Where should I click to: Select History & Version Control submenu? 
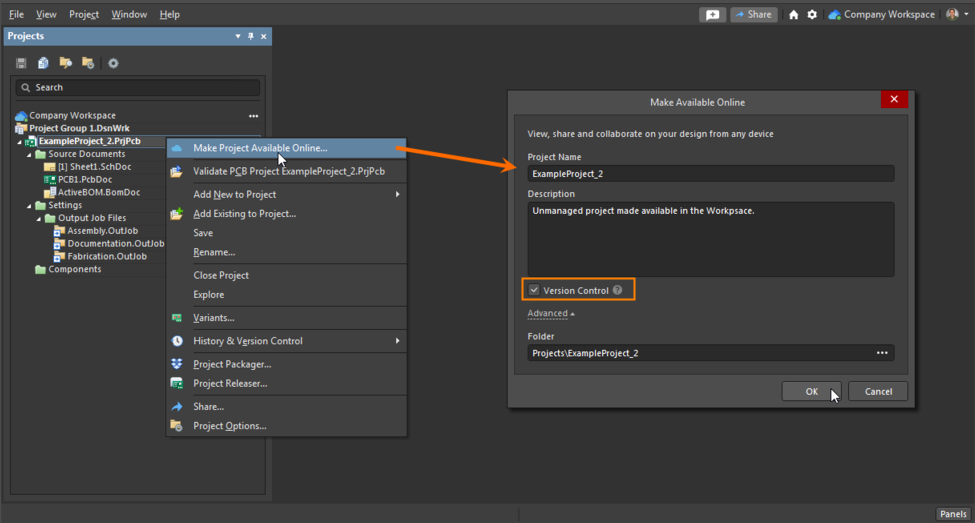[x=248, y=341]
